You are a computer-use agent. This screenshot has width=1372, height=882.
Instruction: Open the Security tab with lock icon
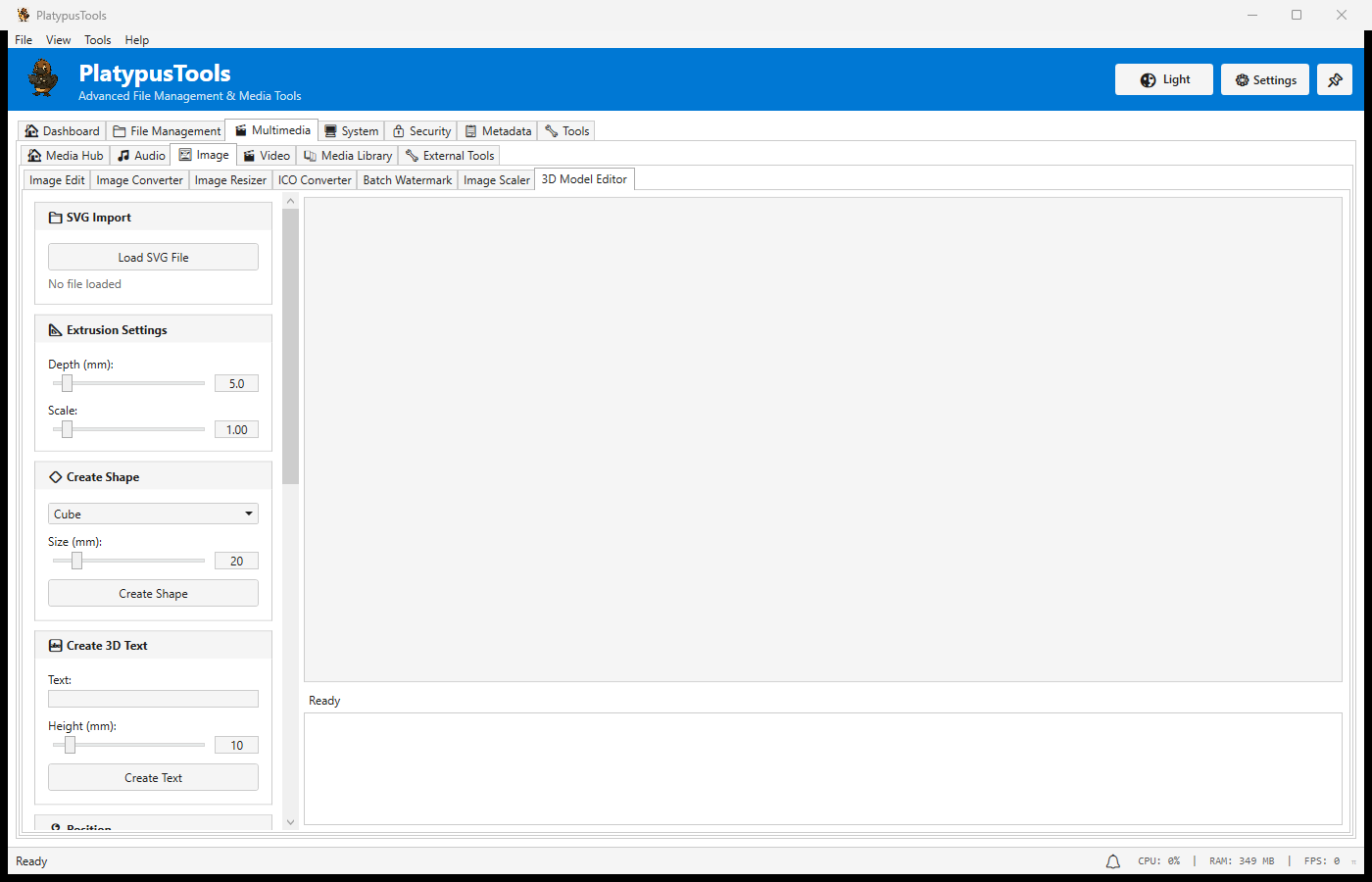pos(421,131)
